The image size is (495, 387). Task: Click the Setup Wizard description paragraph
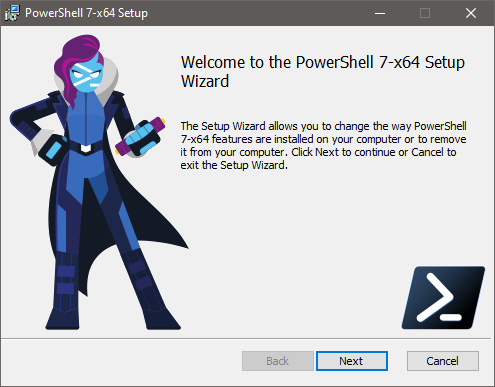tap(323, 145)
